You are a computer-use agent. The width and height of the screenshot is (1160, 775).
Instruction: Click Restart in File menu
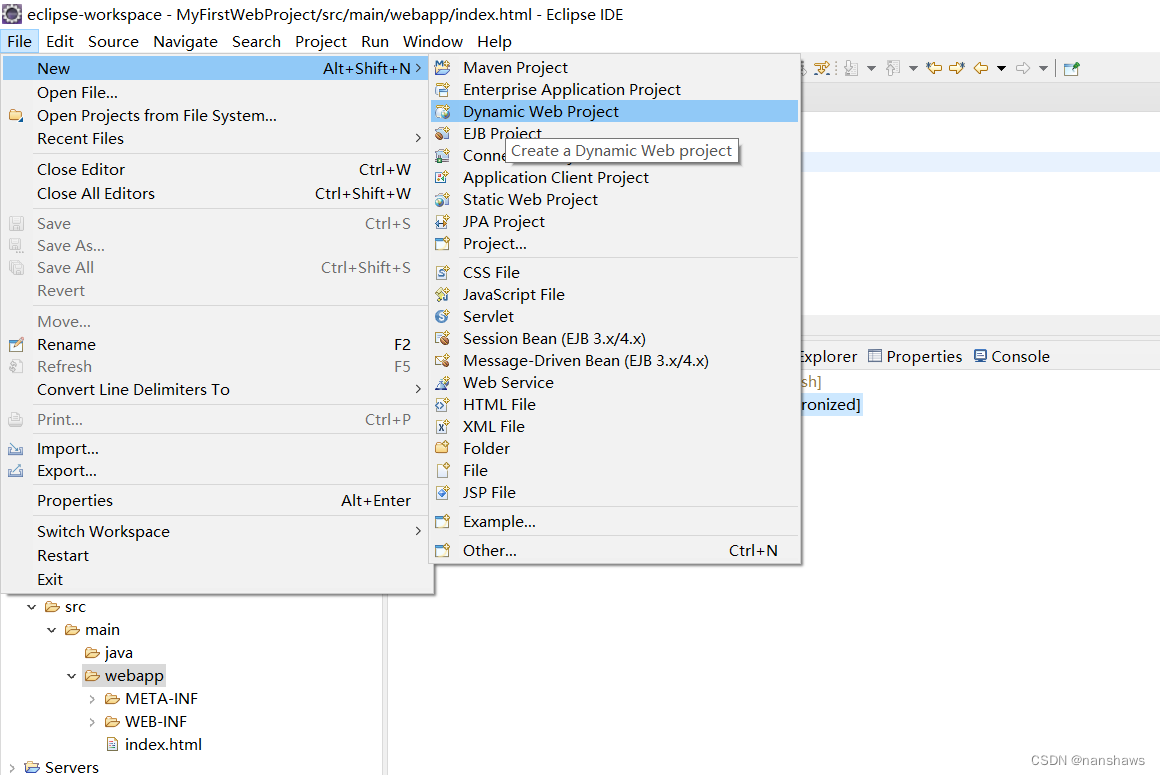(x=216, y=555)
